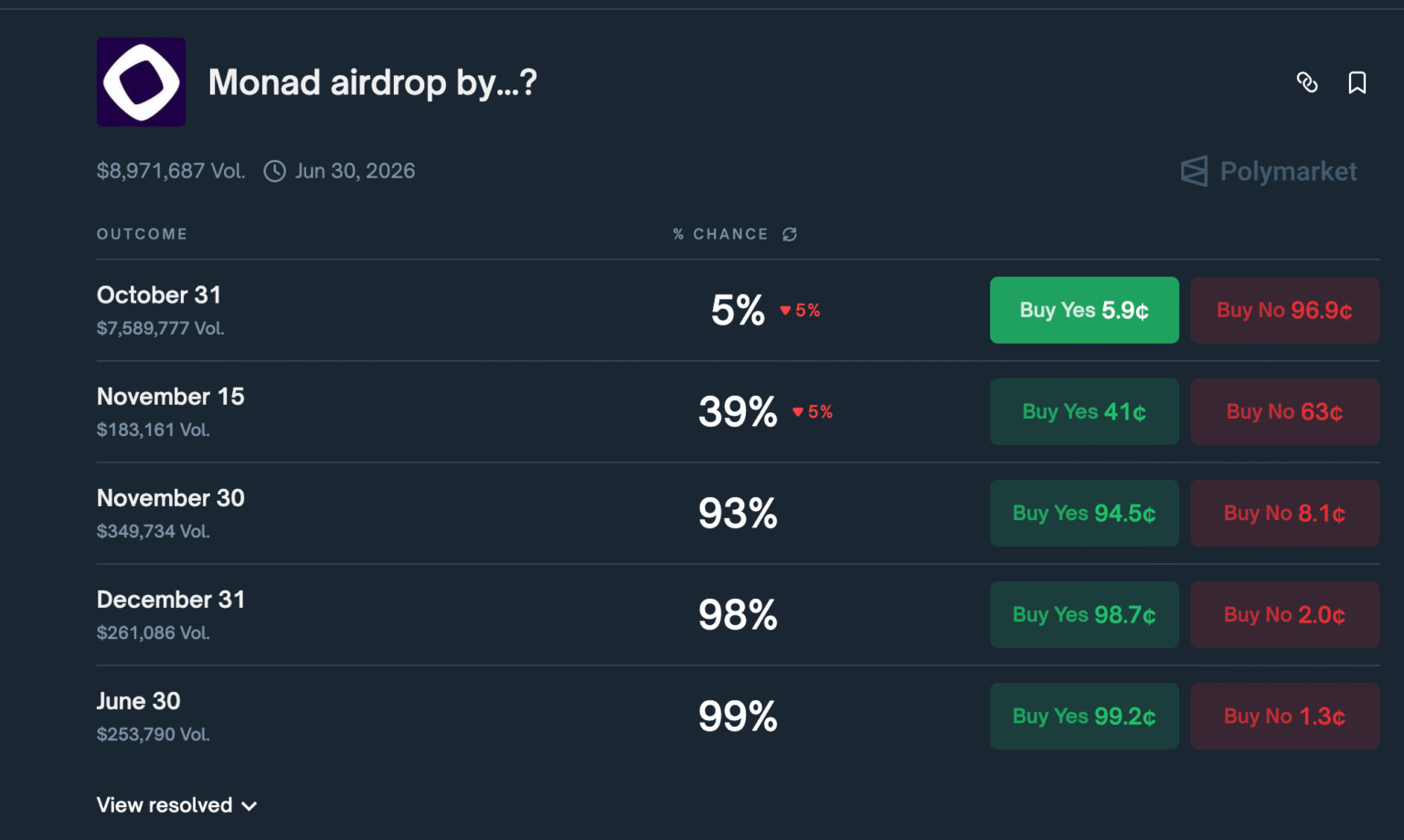
Task: Buy Yes at 5.9¢ for October 31
Action: (1084, 310)
